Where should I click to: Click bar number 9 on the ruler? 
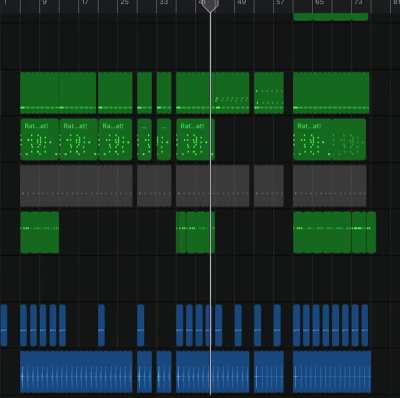pyautogui.click(x=45, y=3)
